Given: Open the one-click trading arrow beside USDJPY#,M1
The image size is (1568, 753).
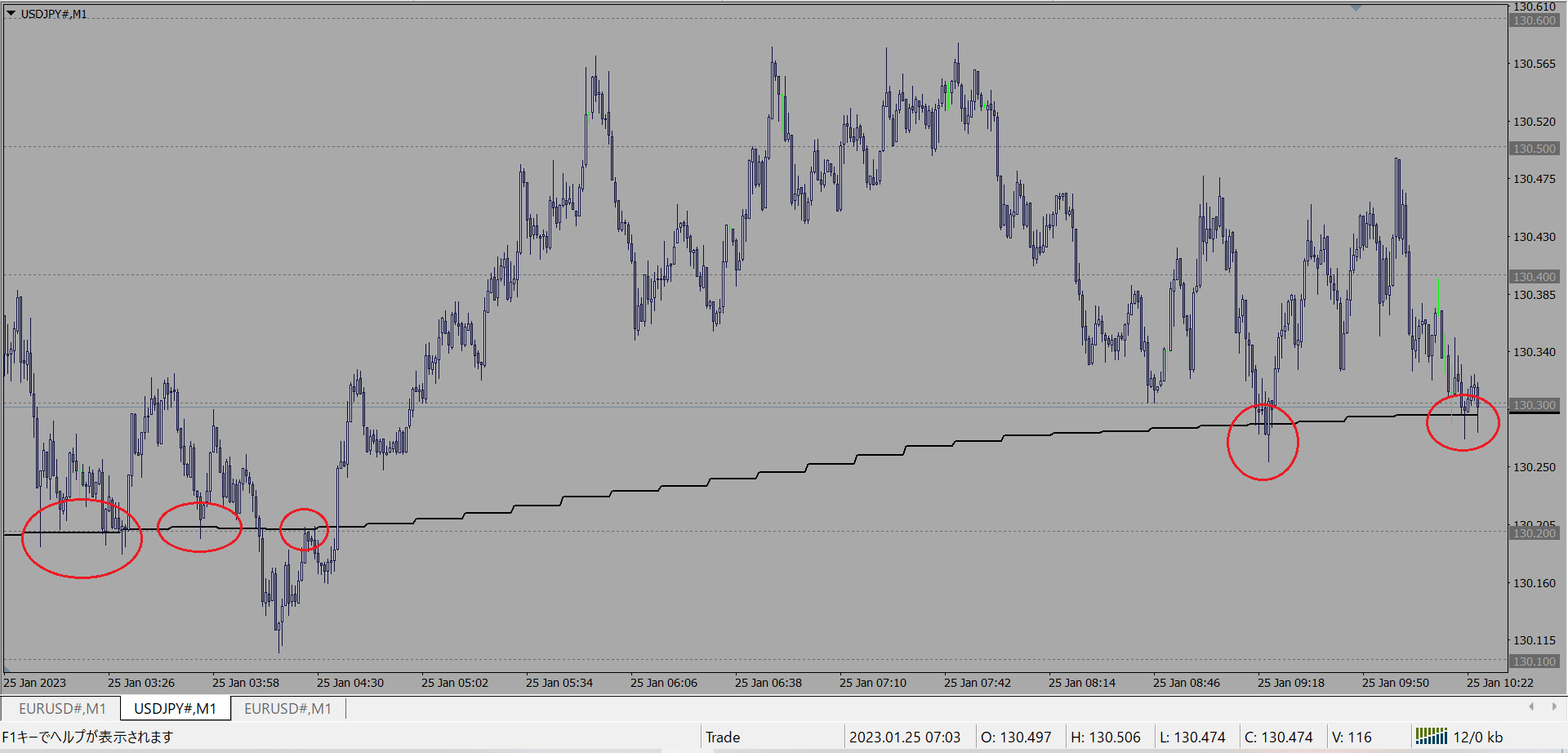Looking at the screenshot, I should (x=11, y=14).
